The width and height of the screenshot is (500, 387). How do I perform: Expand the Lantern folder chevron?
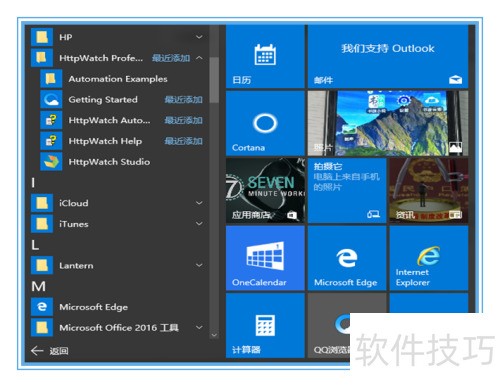click(x=199, y=265)
